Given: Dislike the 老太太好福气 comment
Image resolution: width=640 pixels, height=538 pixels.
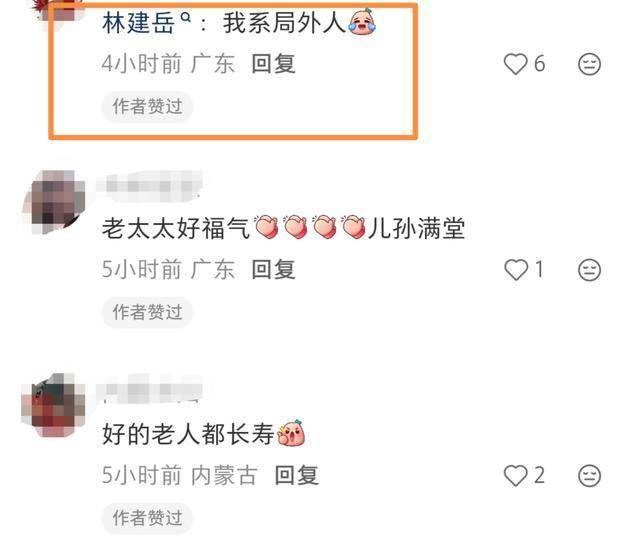Looking at the screenshot, I should pos(589,270).
